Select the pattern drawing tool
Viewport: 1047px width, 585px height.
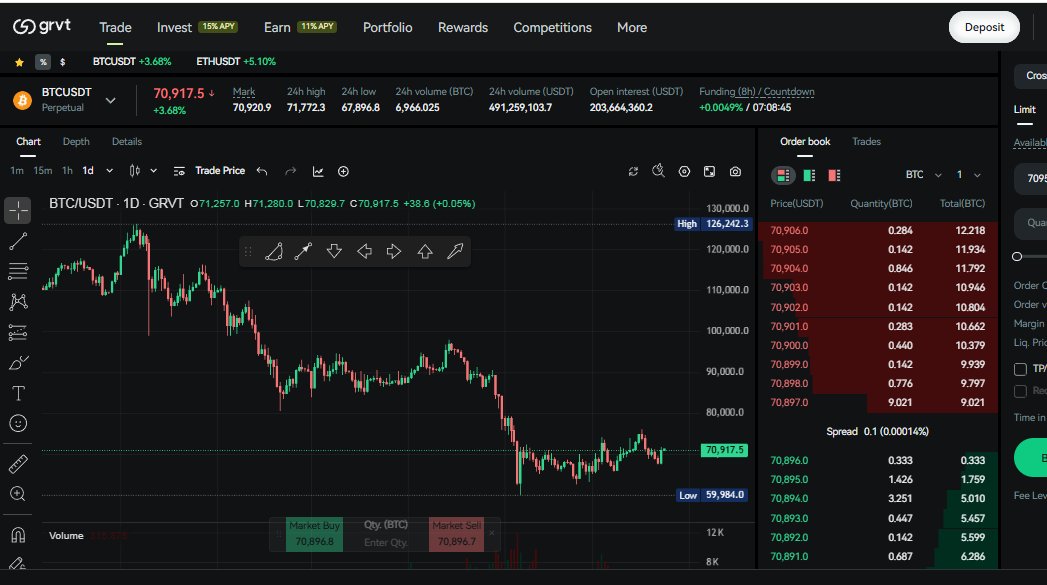pos(18,302)
